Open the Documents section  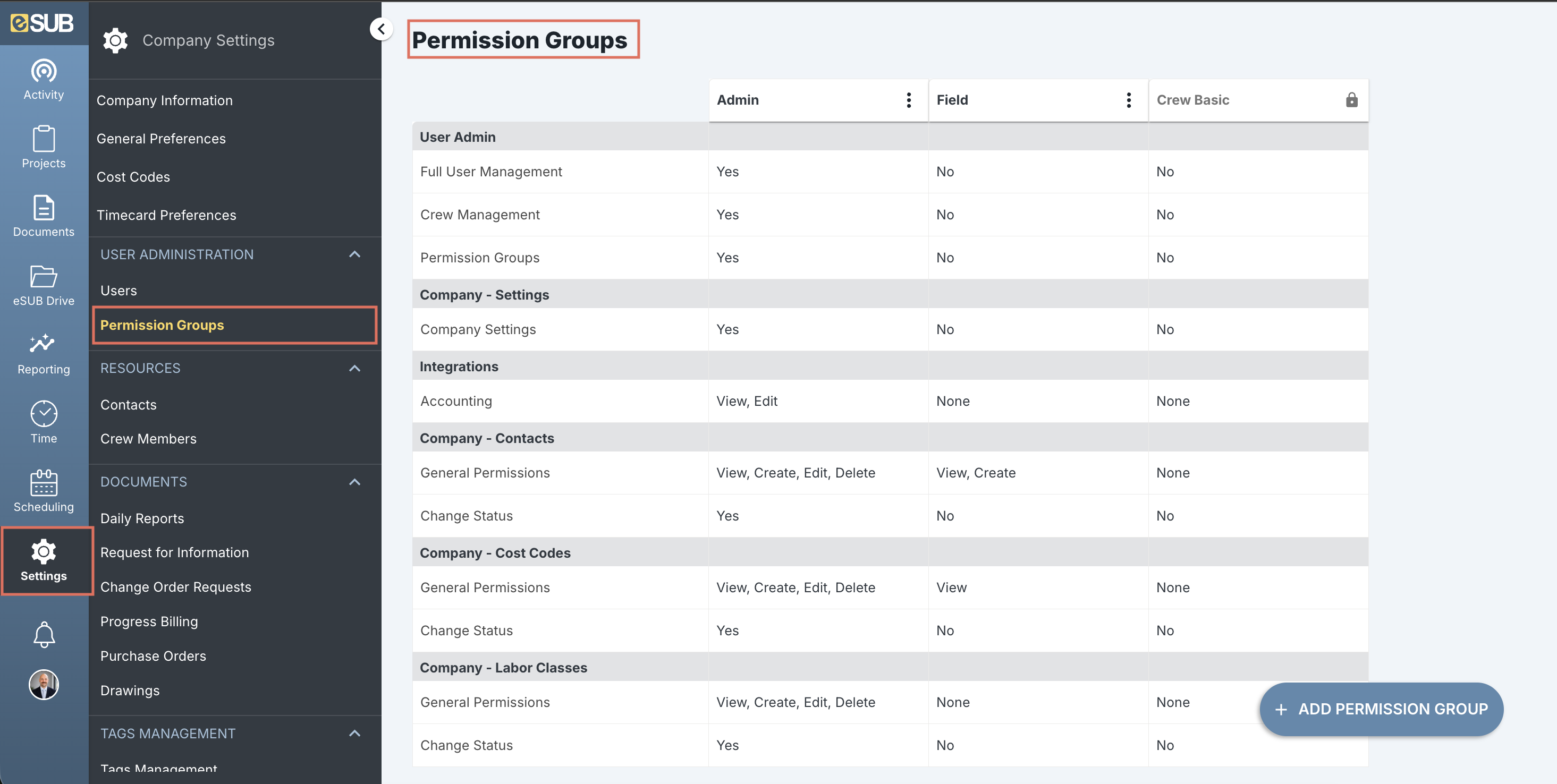tap(44, 216)
